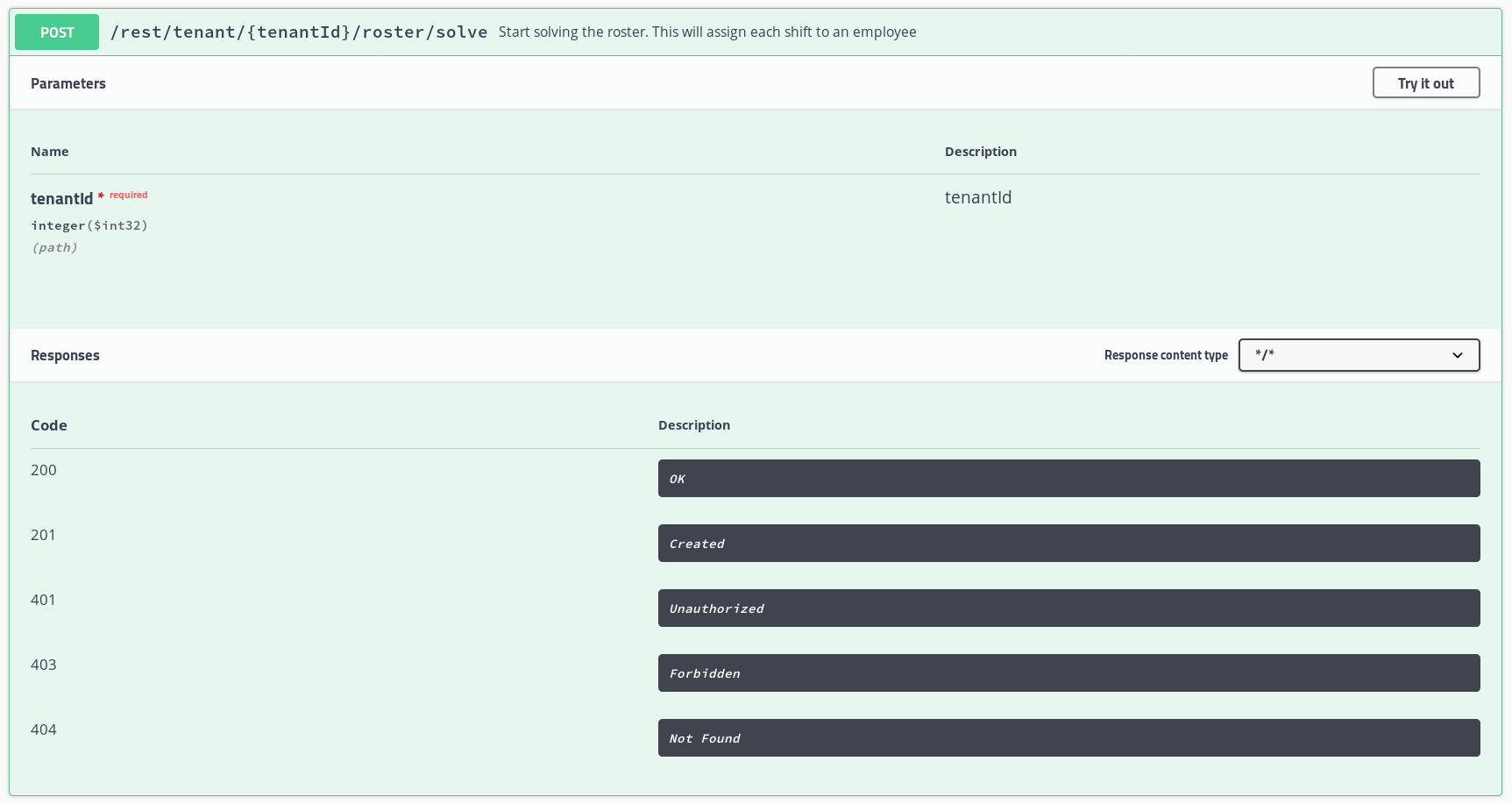Image resolution: width=1512 pixels, height=804 pixels.
Task: Click the Forbidden response description box
Action: [1068, 673]
